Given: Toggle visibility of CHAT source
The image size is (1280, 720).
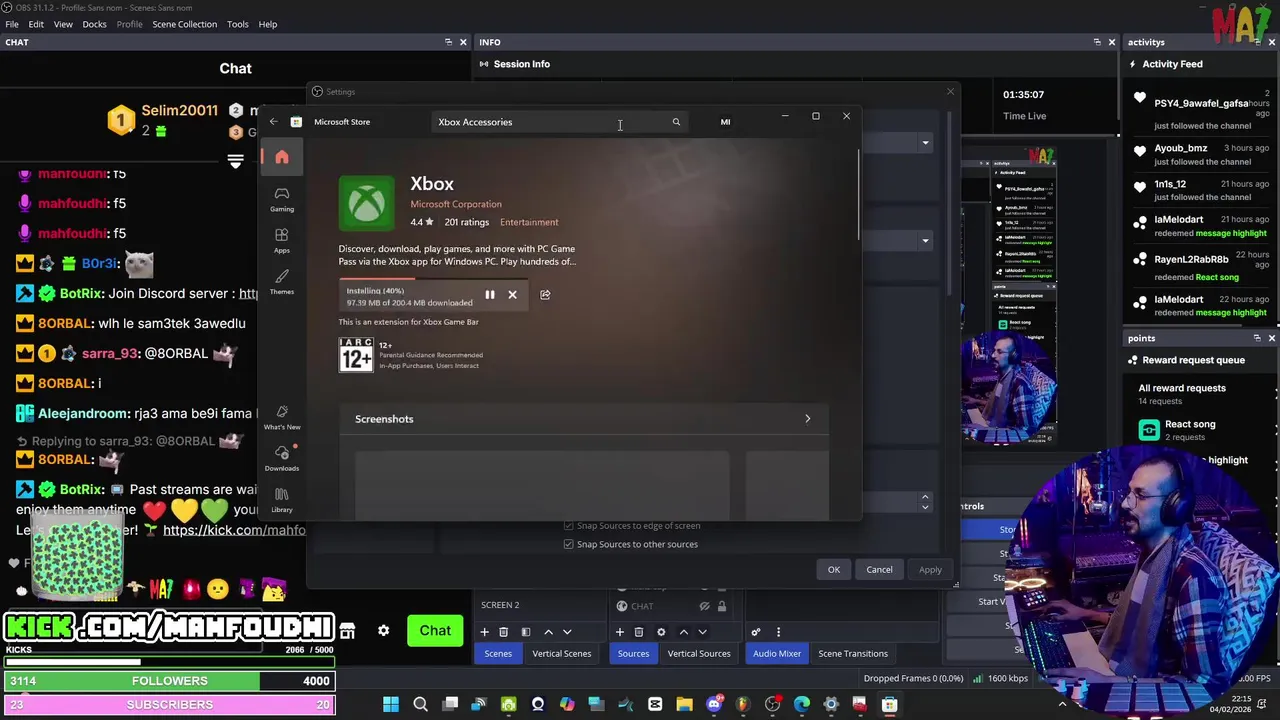Looking at the screenshot, I should pos(704,606).
